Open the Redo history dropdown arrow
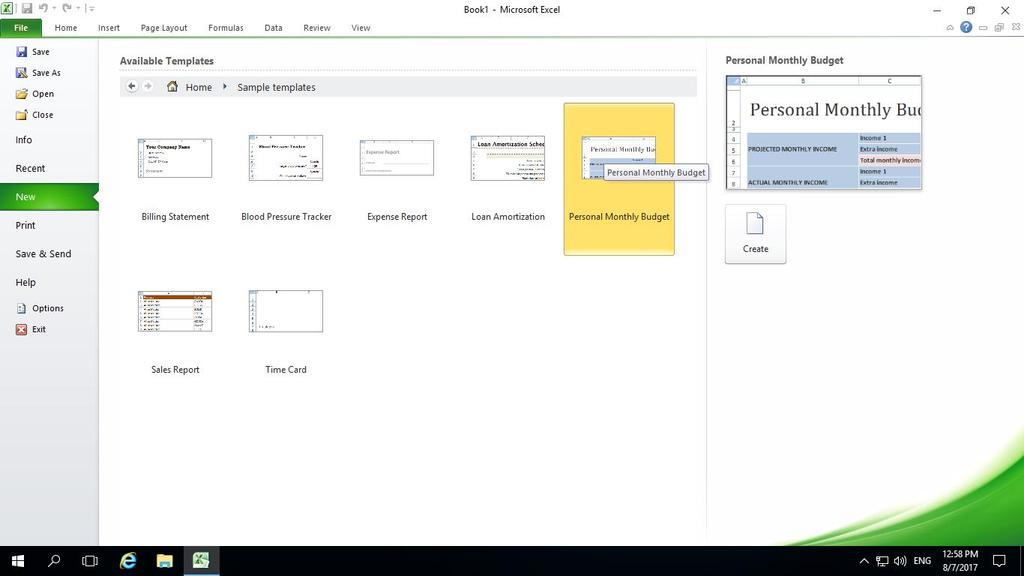Viewport: 1024px width, 576px height. (78, 8)
